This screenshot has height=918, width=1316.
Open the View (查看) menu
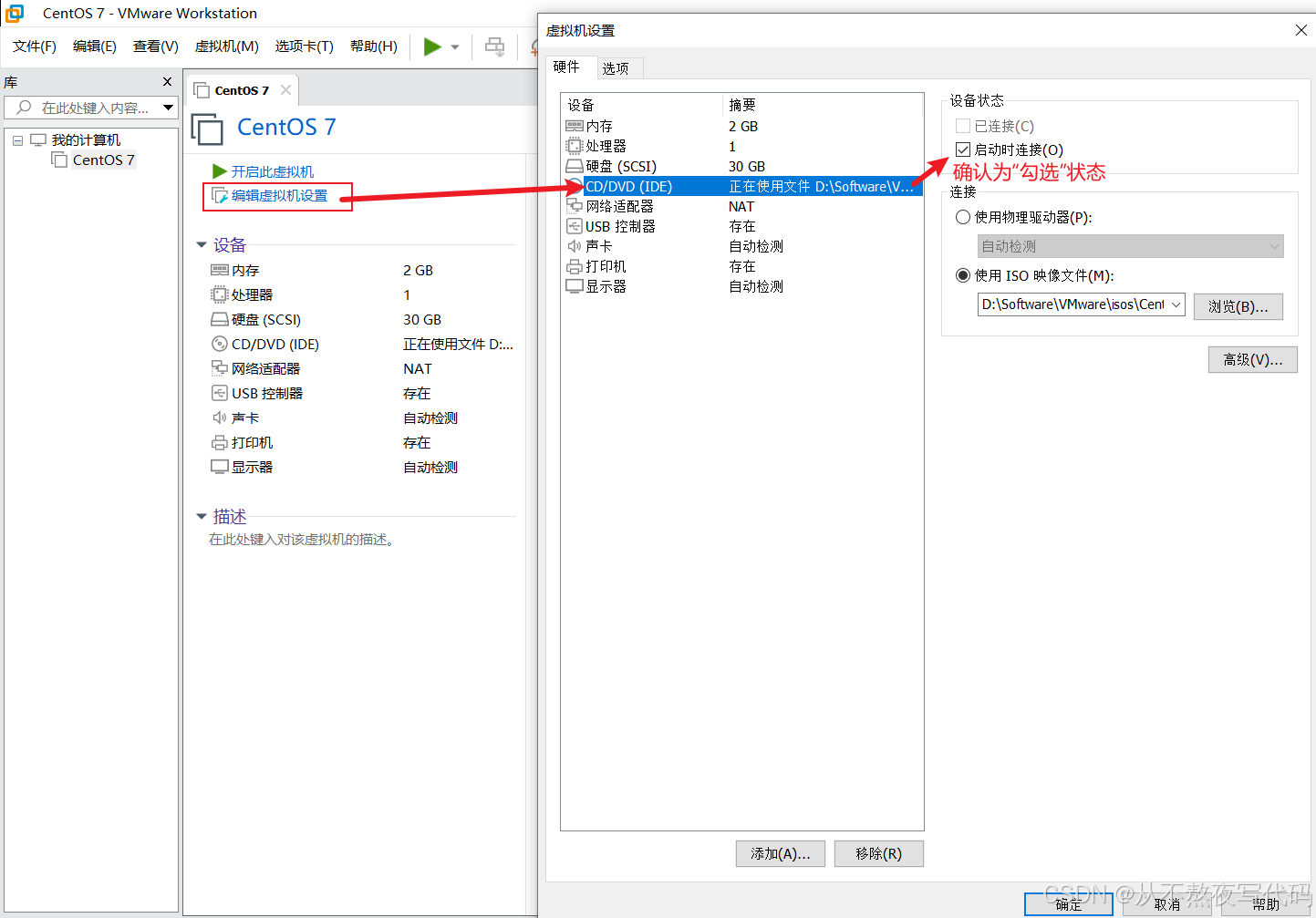click(x=155, y=46)
